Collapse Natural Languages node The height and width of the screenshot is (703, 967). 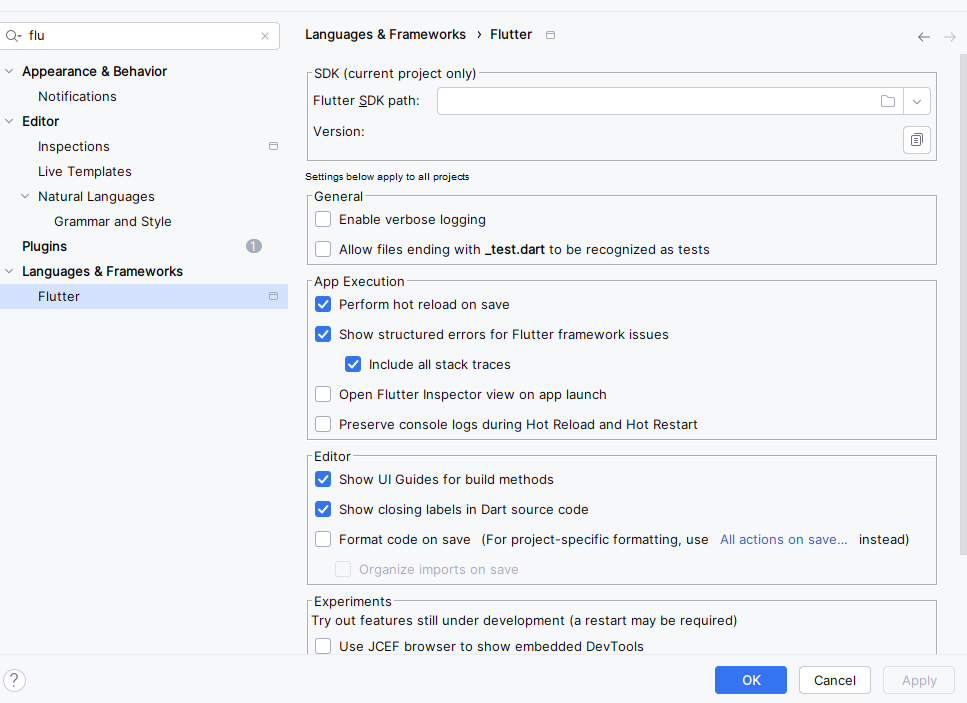tap(25, 196)
